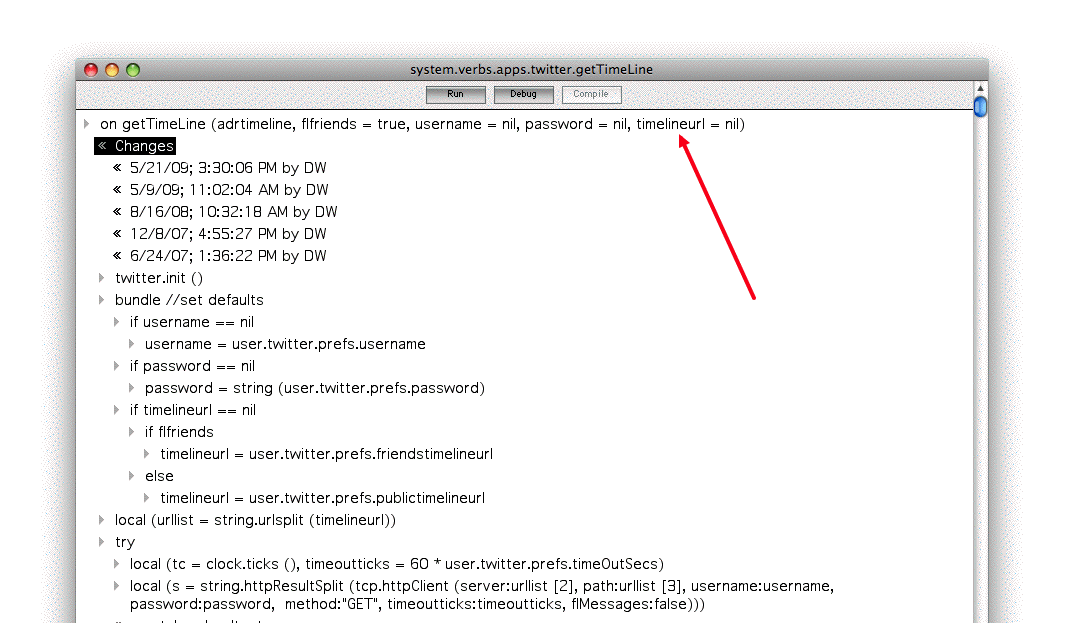The height and width of the screenshot is (623, 1070).
Task: Click the green zoom window button
Action: 133,70
